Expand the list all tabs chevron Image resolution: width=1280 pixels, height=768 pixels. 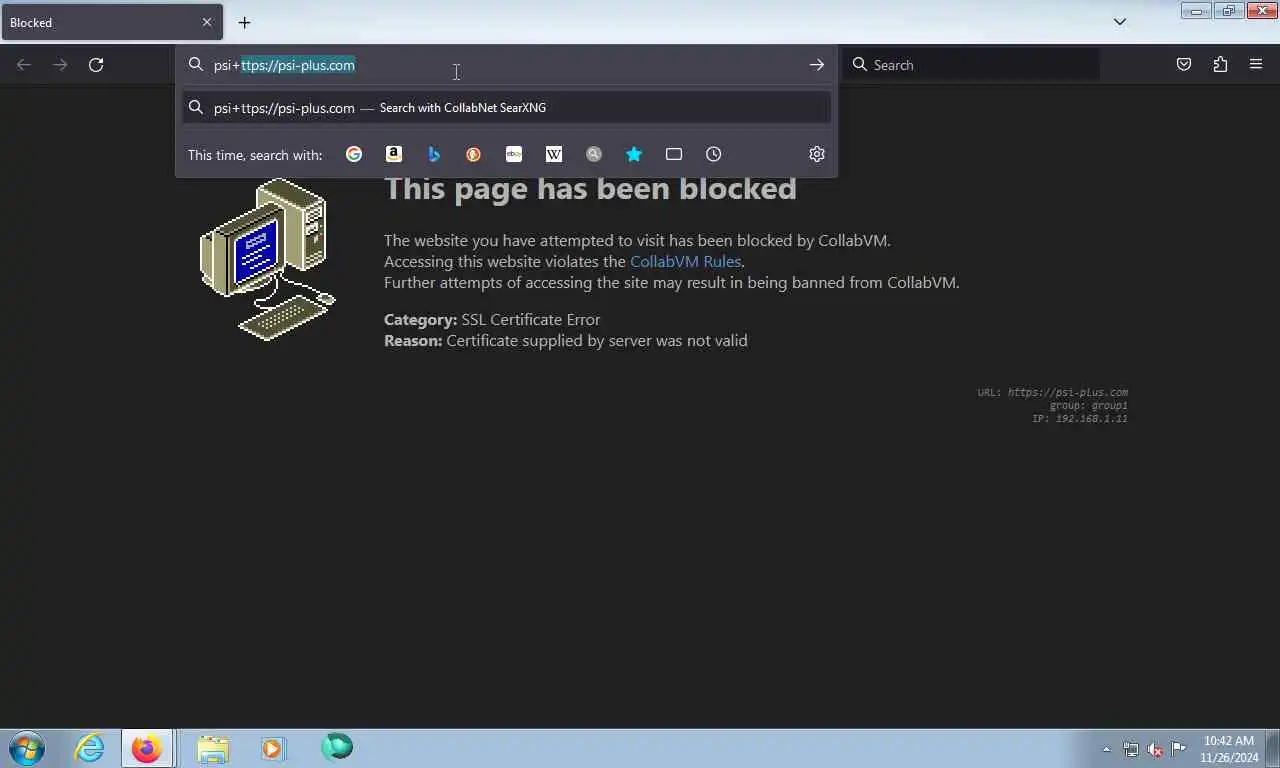coord(1120,22)
